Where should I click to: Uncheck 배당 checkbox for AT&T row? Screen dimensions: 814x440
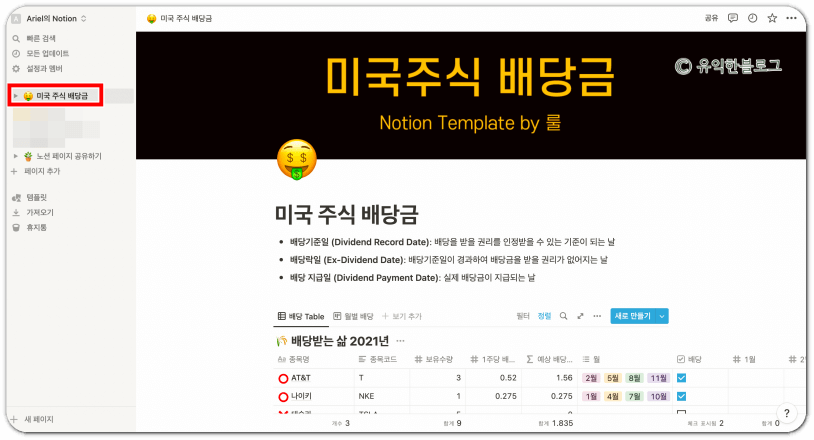tap(682, 378)
